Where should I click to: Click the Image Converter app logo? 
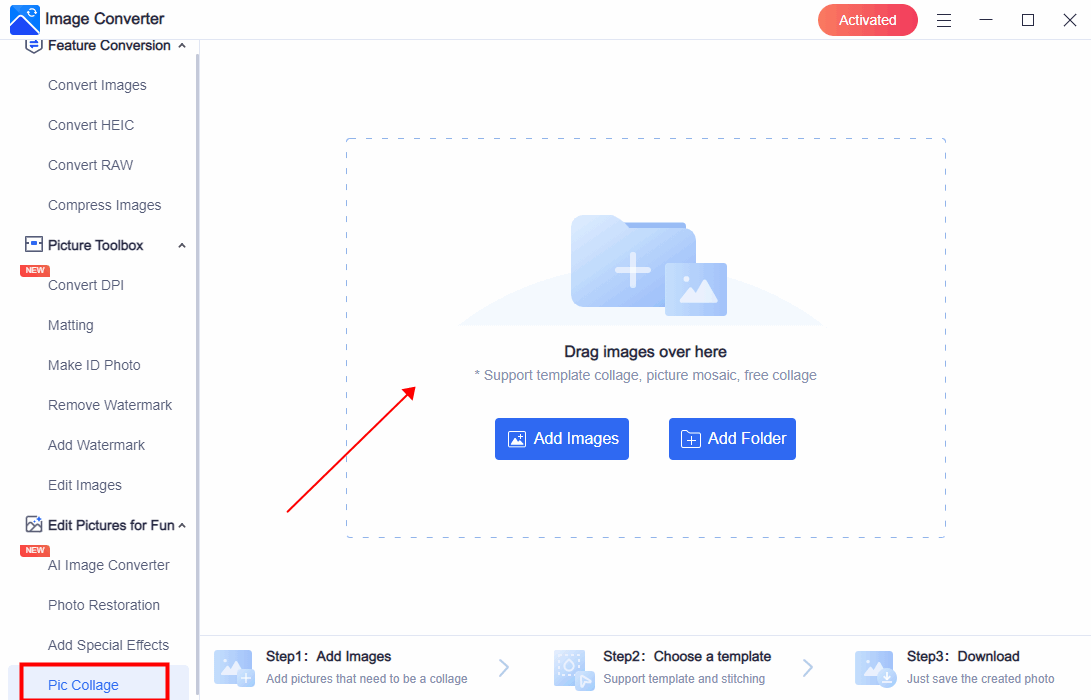pyautogui.click(x=24, y=19)
